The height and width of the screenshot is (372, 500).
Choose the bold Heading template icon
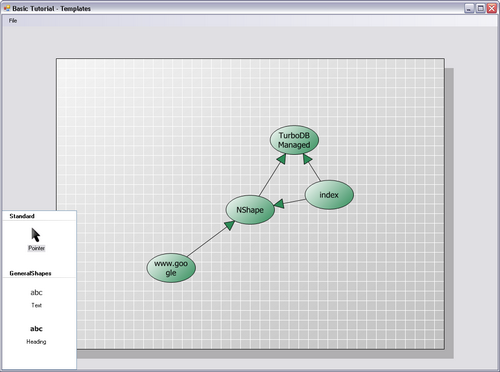[x=36, y=329]
